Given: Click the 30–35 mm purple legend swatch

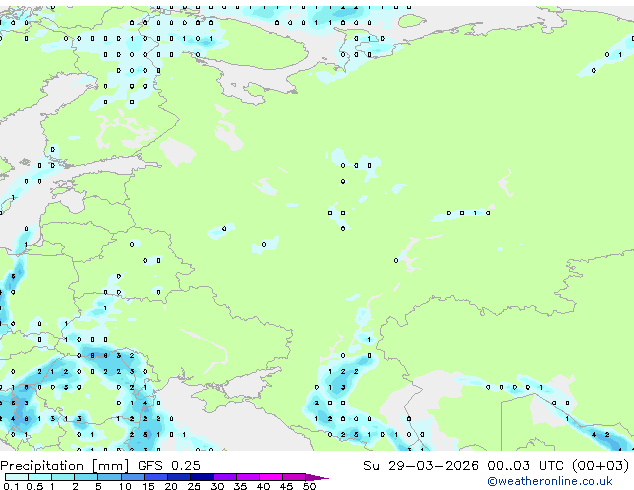Looking at the screenshot, I should (x=225, y=477).
